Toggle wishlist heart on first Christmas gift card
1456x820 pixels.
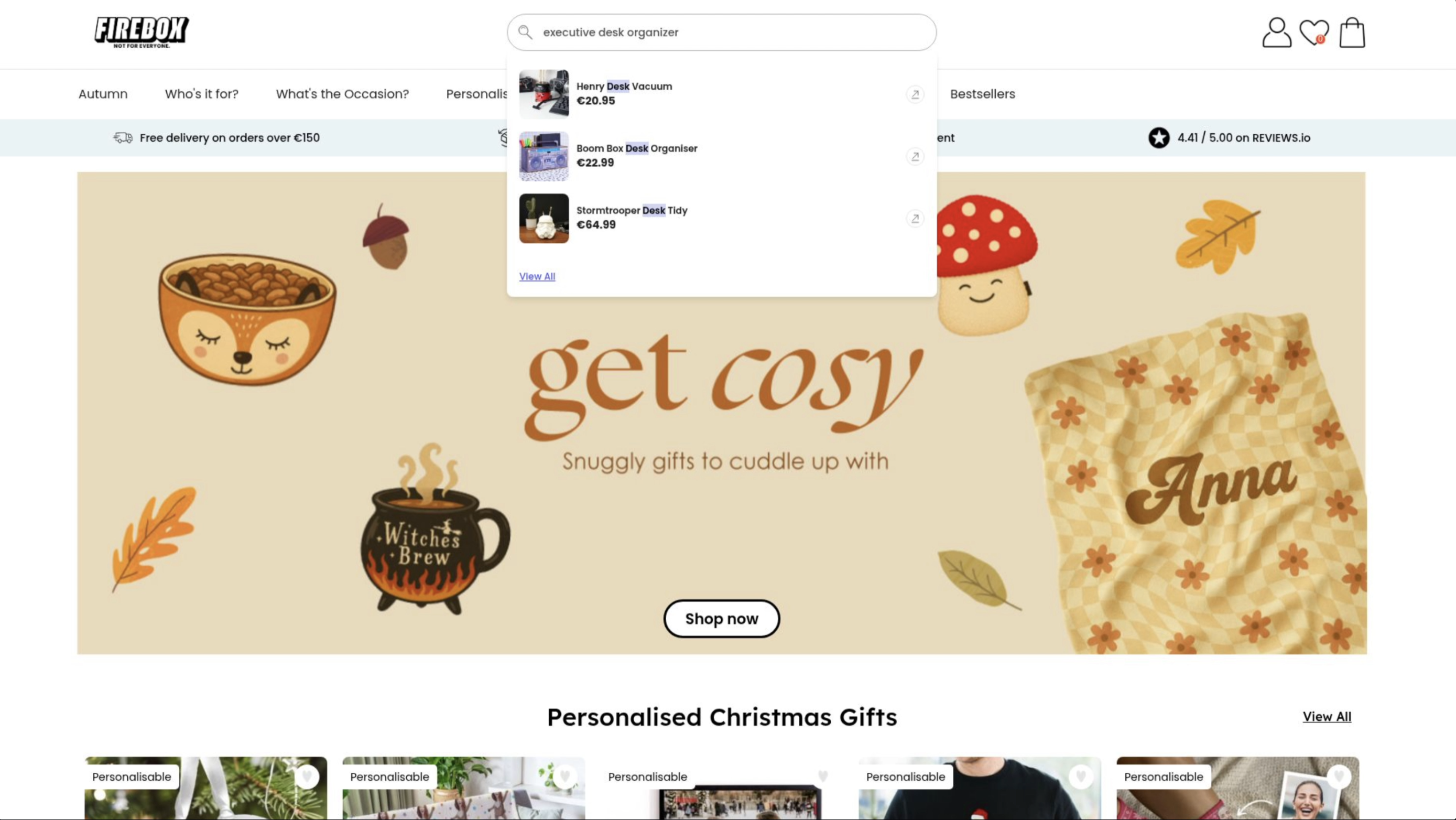click(x=307, y=776)
